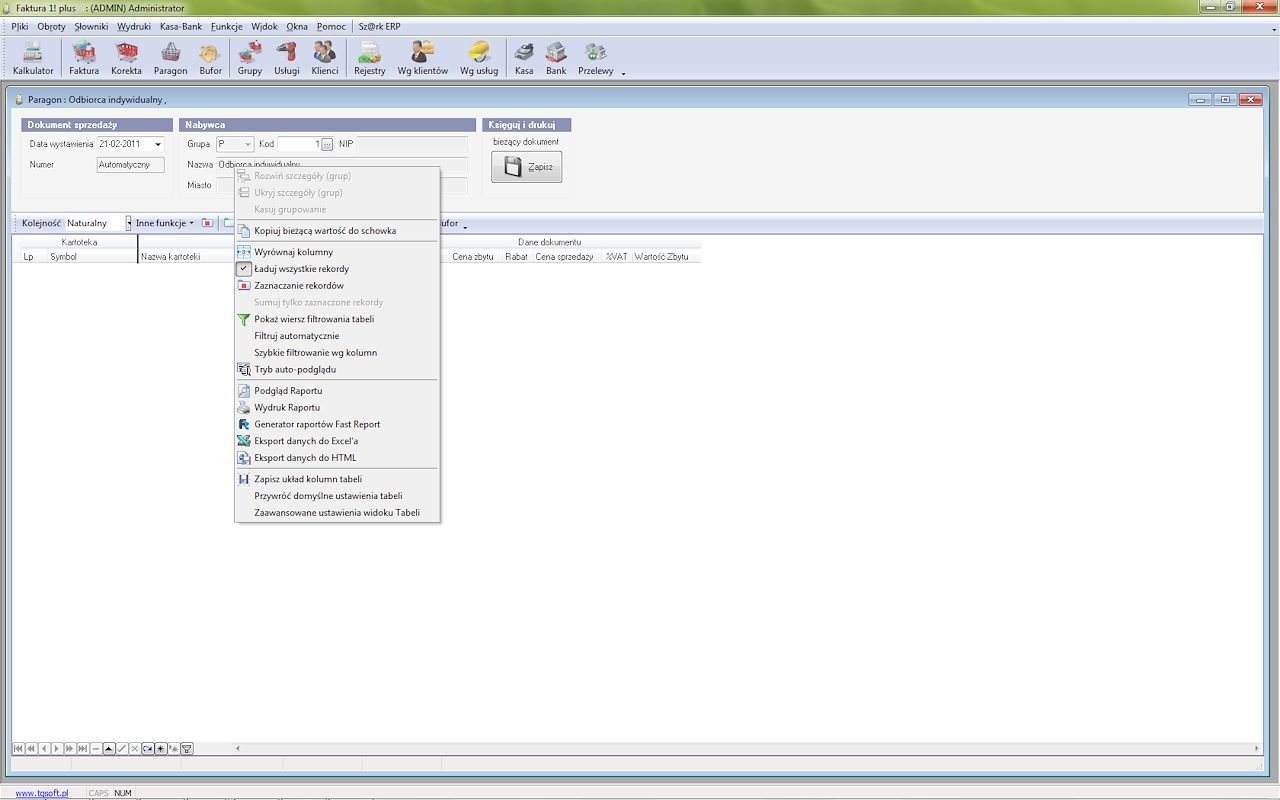Click the post edit checkmark in navigator

pyautogui.click(x=122, y=748)
